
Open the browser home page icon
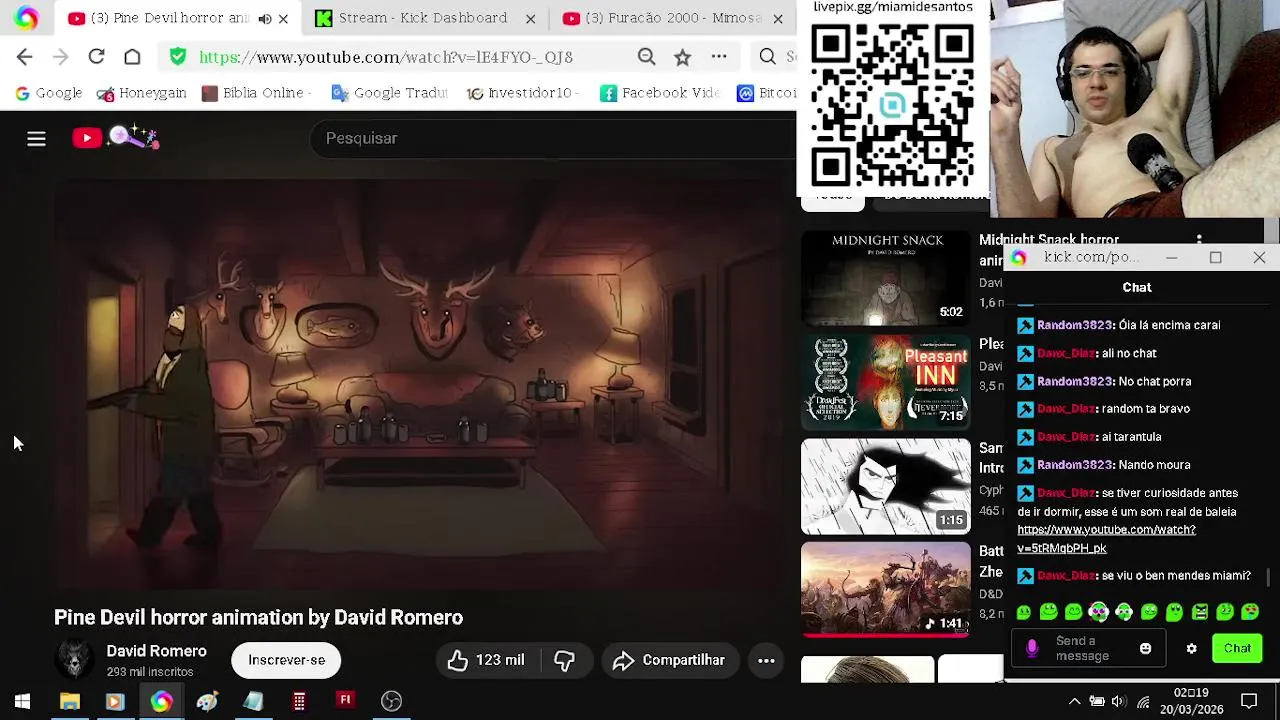pos(132,57)
